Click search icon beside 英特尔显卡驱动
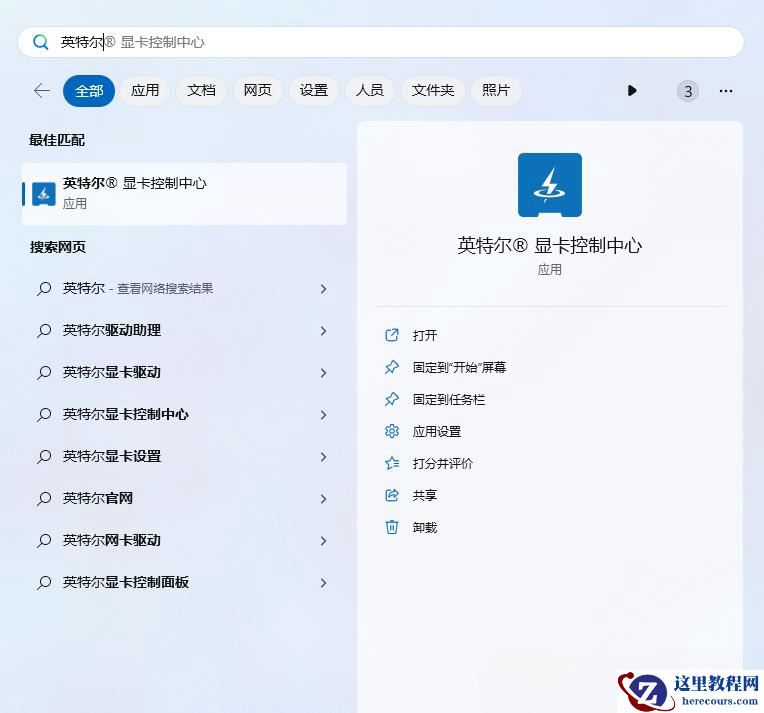The width and height of the screenshot is (764, 713). (x=44, y=373)
